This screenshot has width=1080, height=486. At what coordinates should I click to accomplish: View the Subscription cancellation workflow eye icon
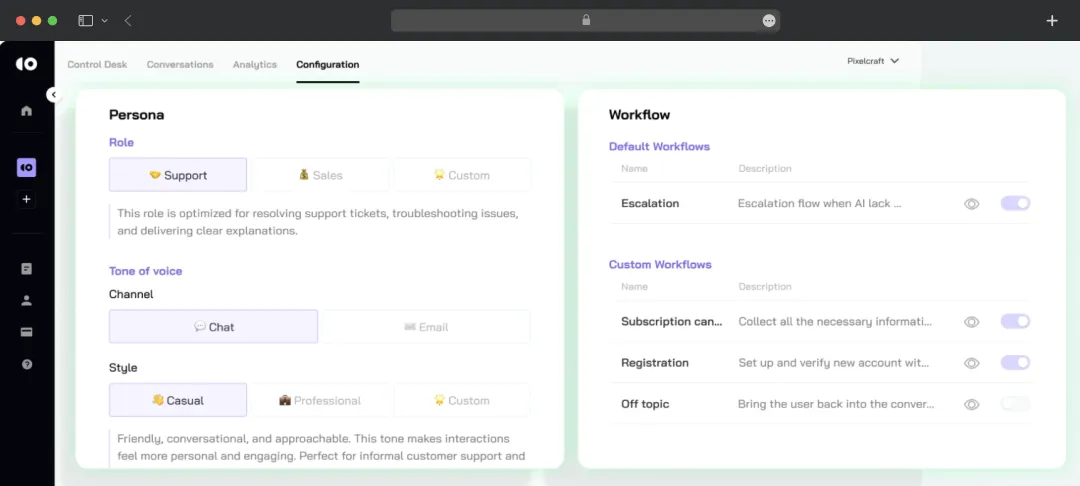[x=971, y=321]
